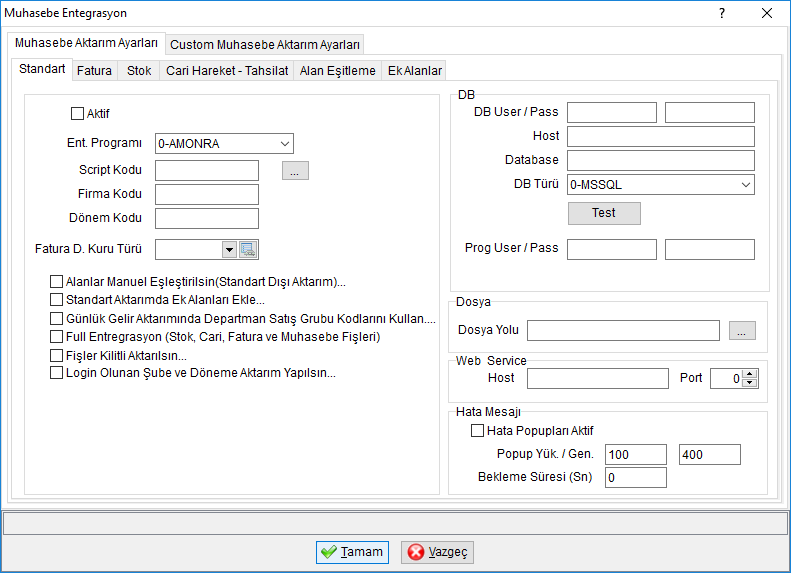Screen dimensions: 791x573
Task: Click the Dosya Yolu path field
Action: [x=624, y=330]
